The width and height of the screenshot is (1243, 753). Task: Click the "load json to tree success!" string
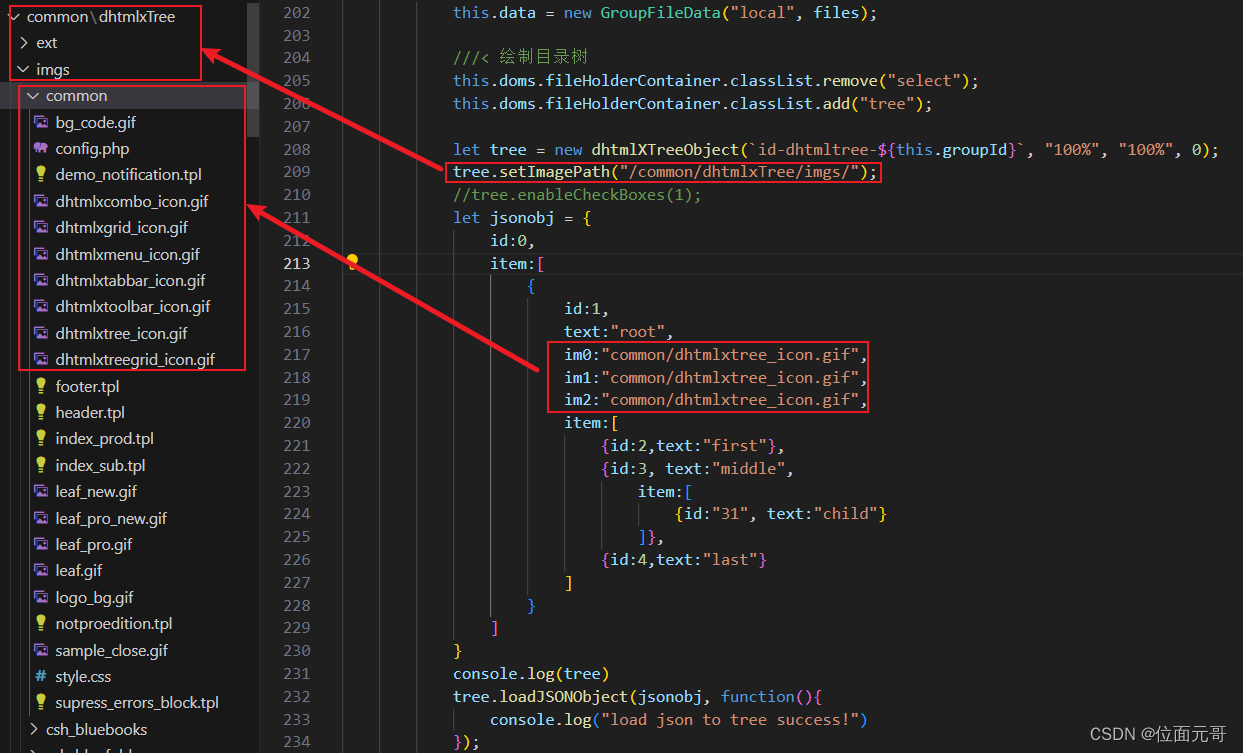point(730,720)
